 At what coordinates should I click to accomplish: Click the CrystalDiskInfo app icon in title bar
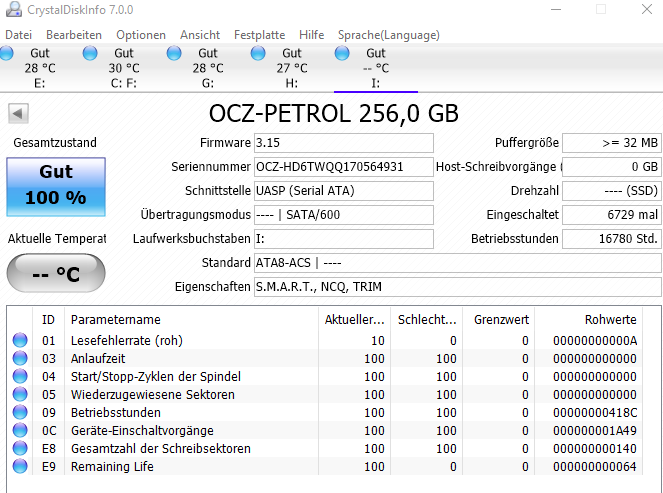coord(14,9)
